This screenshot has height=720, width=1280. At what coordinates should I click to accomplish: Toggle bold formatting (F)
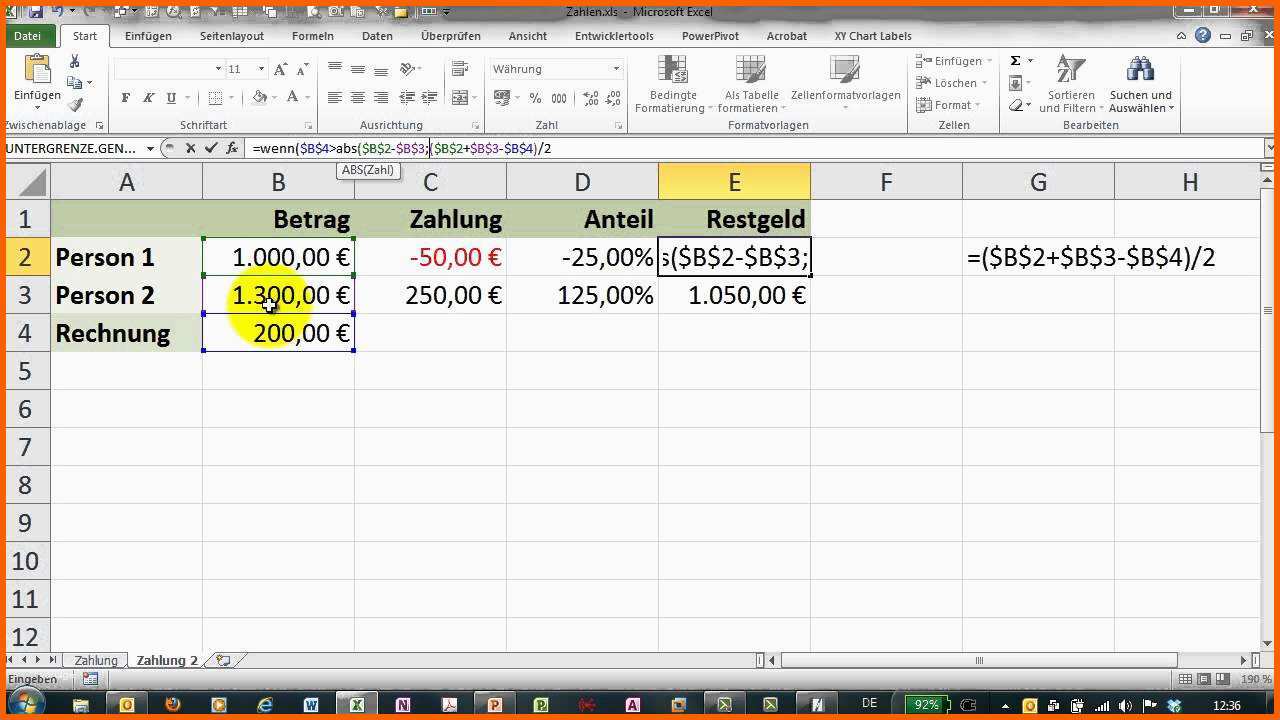pos(125,98)
